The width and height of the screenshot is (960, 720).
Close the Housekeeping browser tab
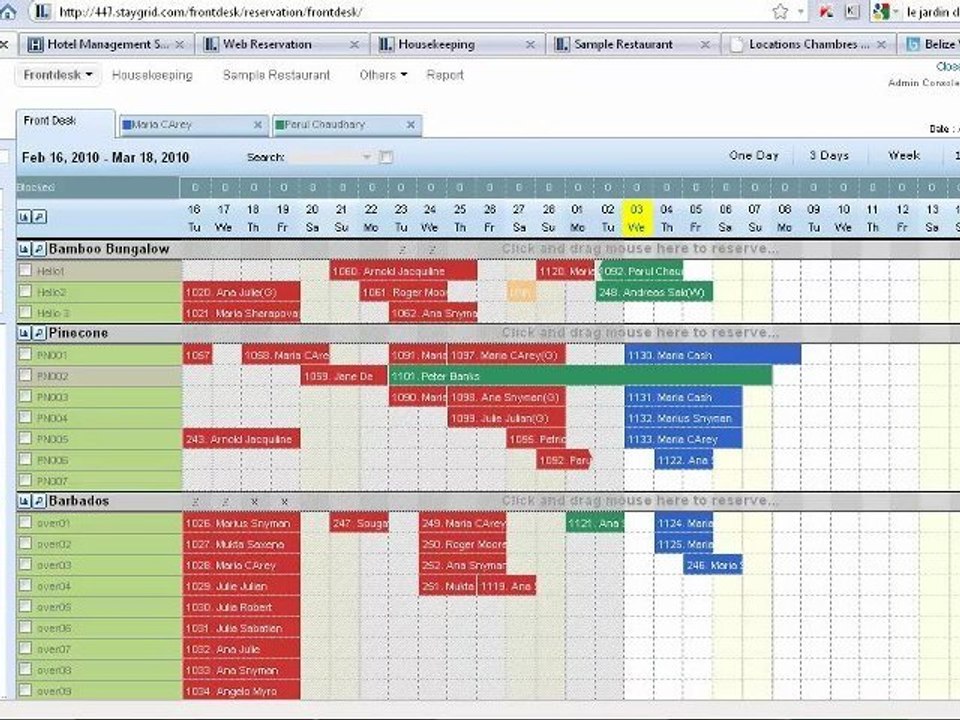point(530,45)
